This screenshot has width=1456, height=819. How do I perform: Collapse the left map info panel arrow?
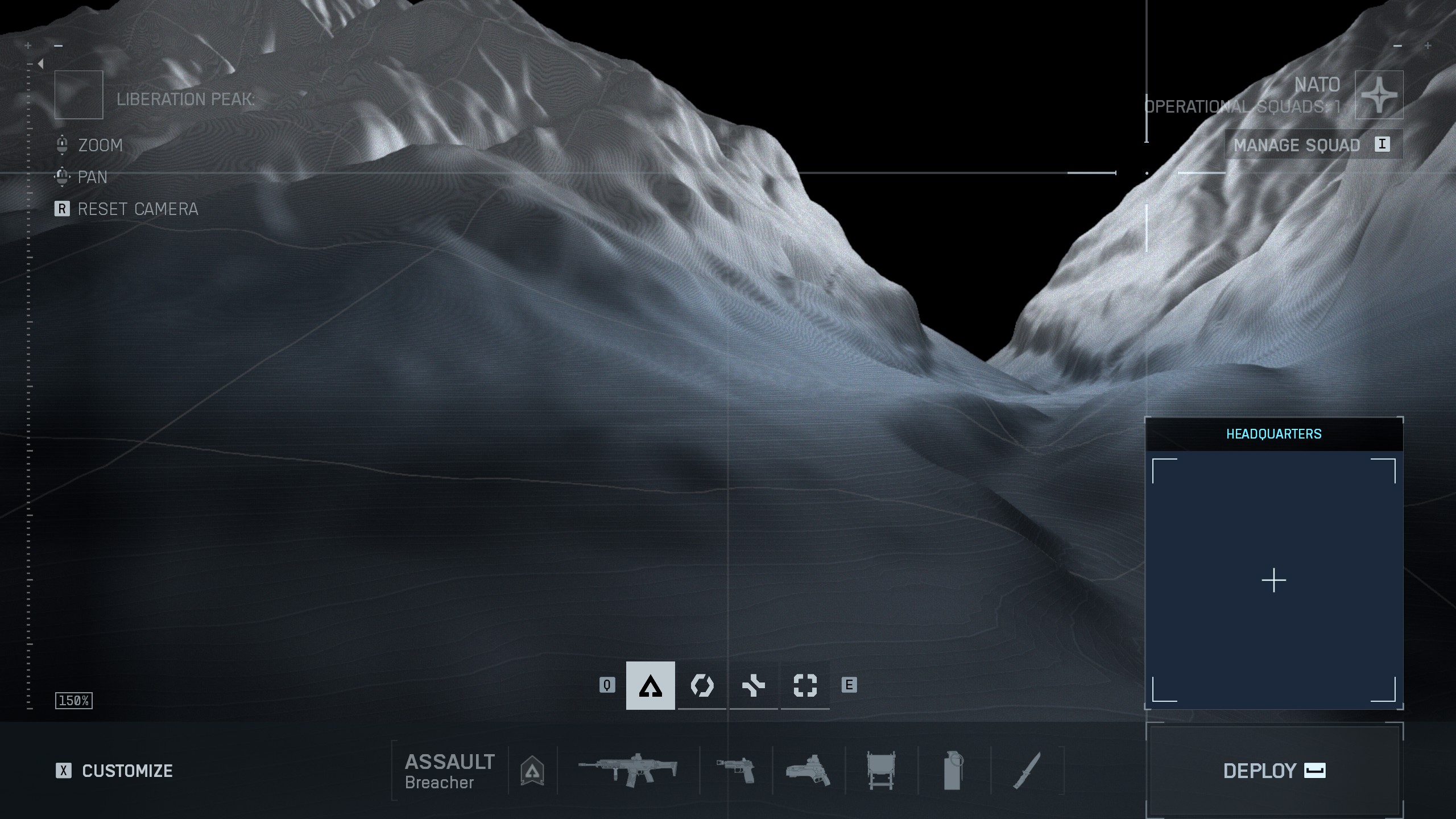click(x=40, y=64)
